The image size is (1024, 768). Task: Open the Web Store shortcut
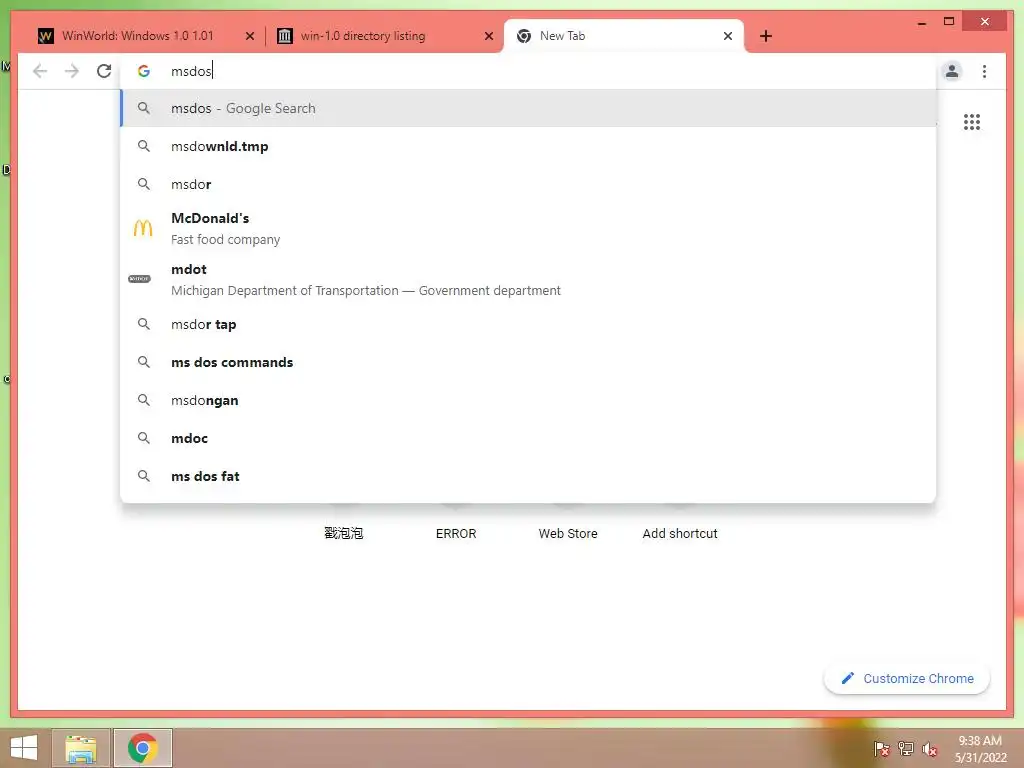[x=568, y=534]
